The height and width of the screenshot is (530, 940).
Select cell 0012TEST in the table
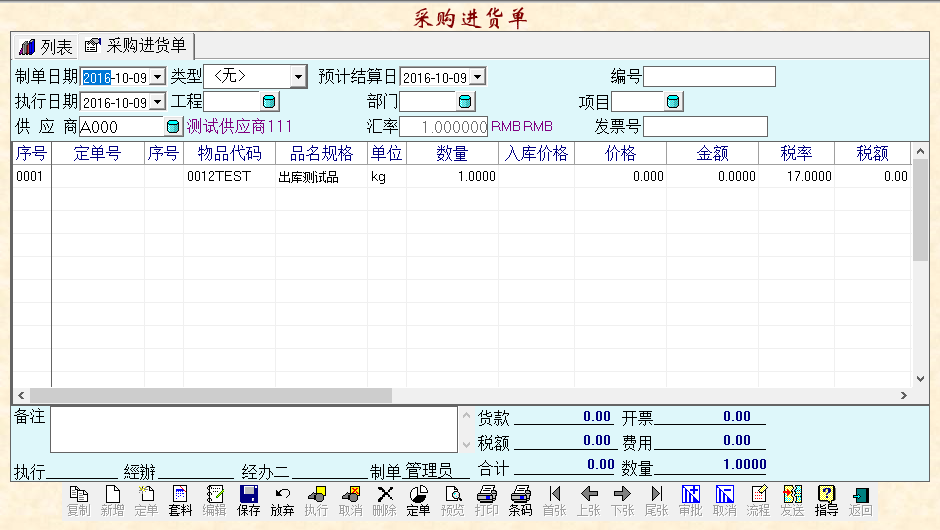click(x=230, y=176)
